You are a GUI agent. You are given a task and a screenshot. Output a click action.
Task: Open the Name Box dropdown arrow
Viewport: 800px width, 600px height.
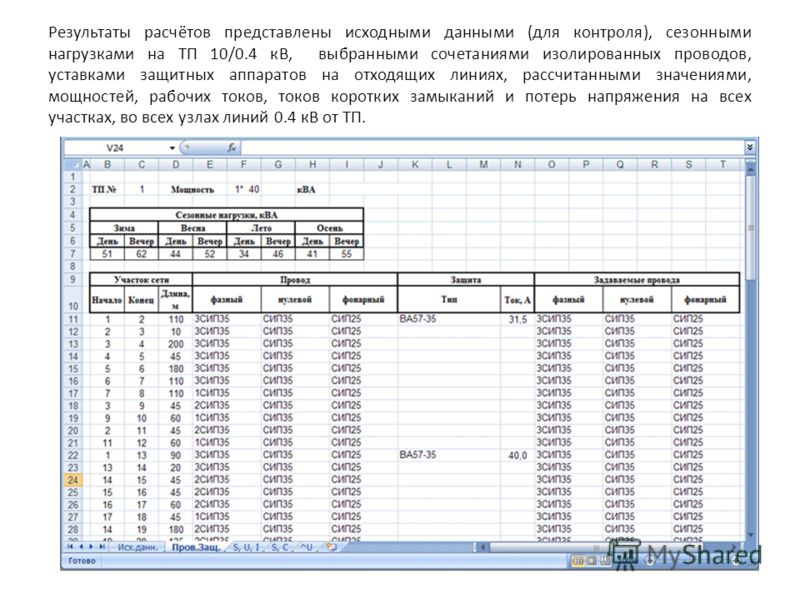coord(172,148)
